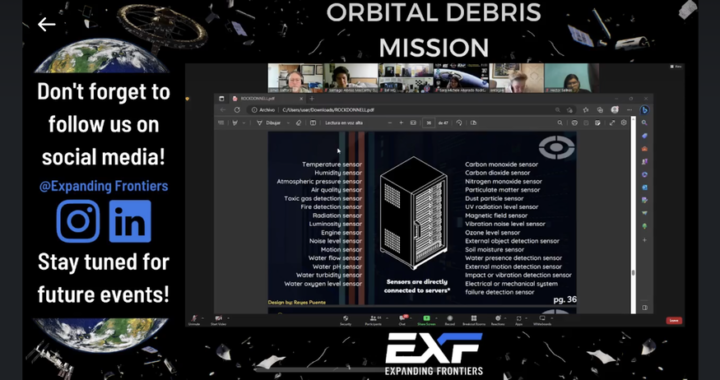Viewport: 720px width, 380px height.
Task: Expand the arrow next to Share Screen
Action: (x=436, y=318)
